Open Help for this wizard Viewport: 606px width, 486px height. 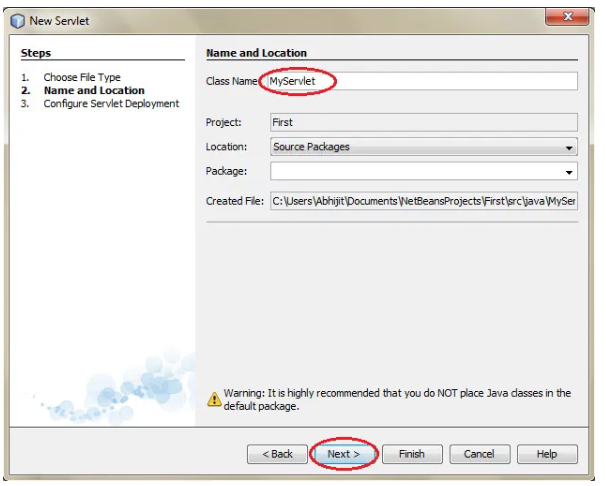coord(547,454)
